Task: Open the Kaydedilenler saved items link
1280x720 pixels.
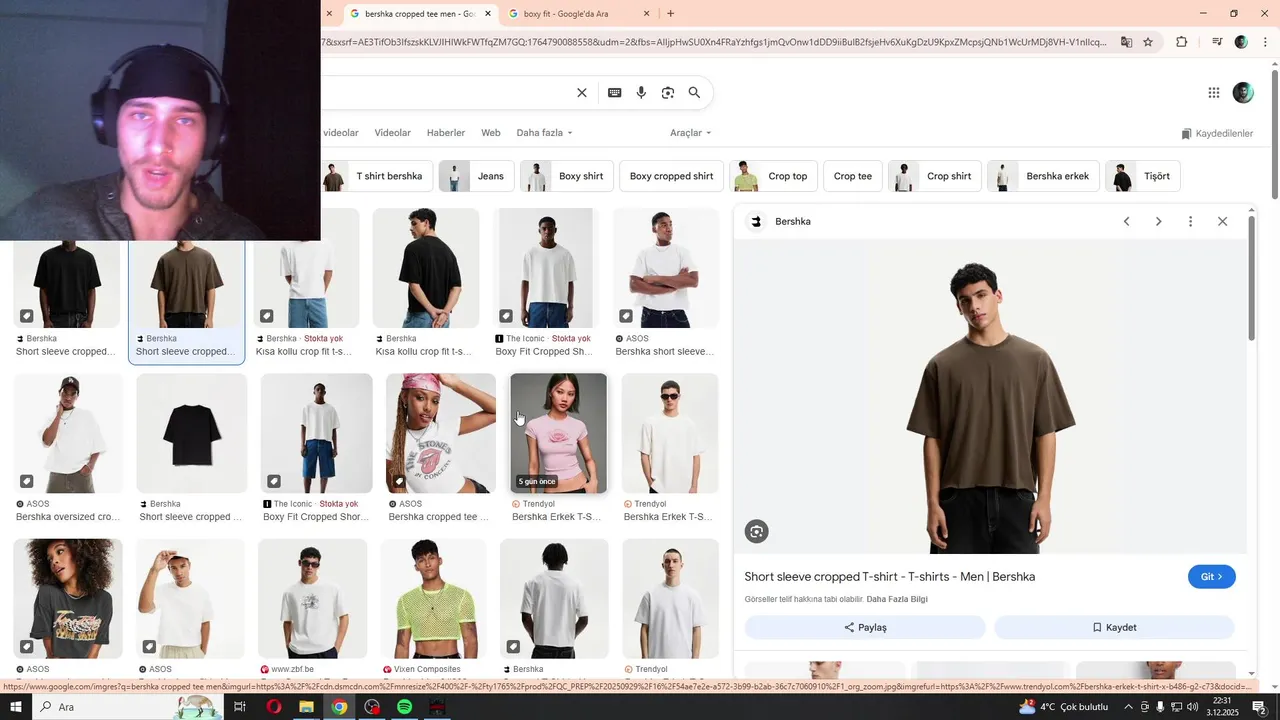Action: pyautogui.click(x=1217, y=134)
